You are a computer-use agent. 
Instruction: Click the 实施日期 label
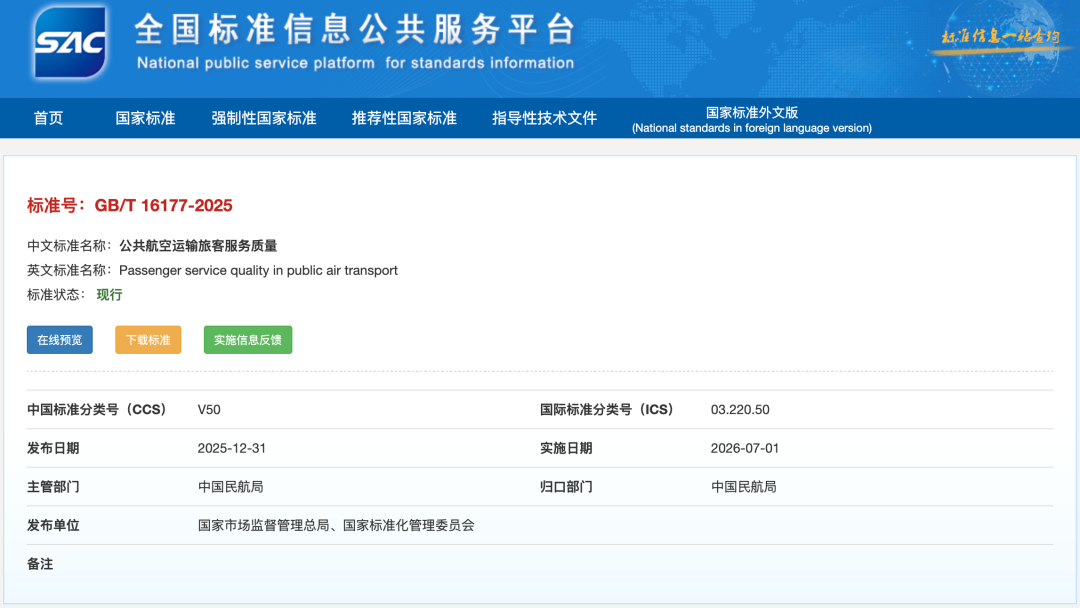tap(566, 448)
